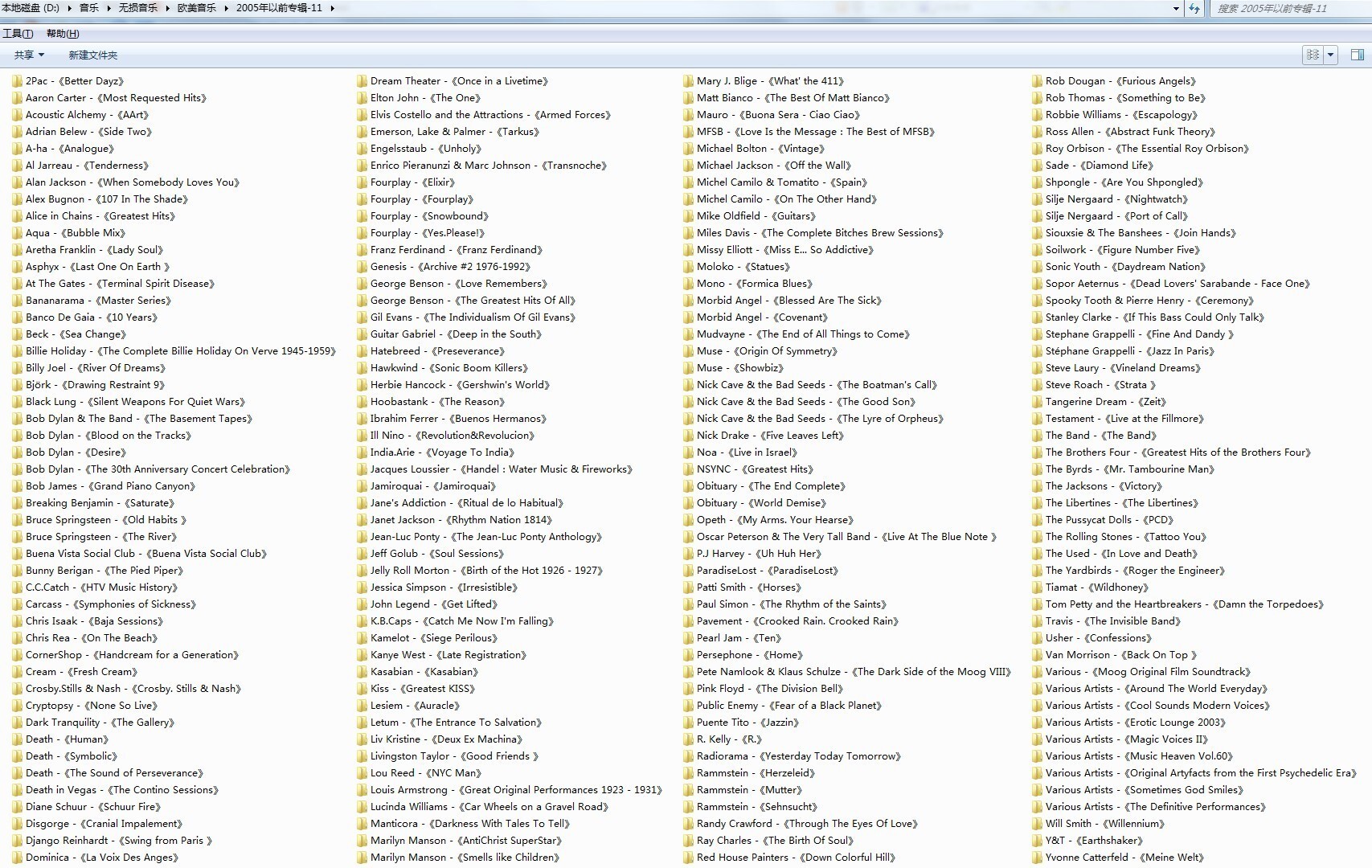The width and height of the screenshot is (1372, 868).
Task: Open the 工具(T) menu
Action: tap(18, 34)
